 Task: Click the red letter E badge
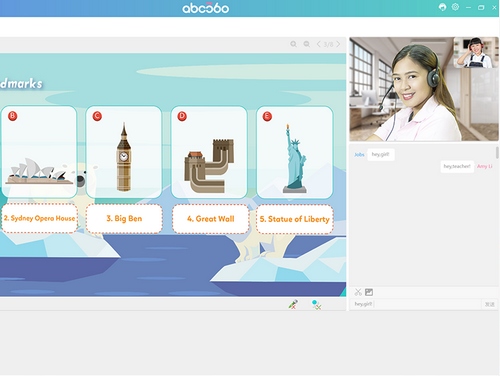(x=267, y=116)
